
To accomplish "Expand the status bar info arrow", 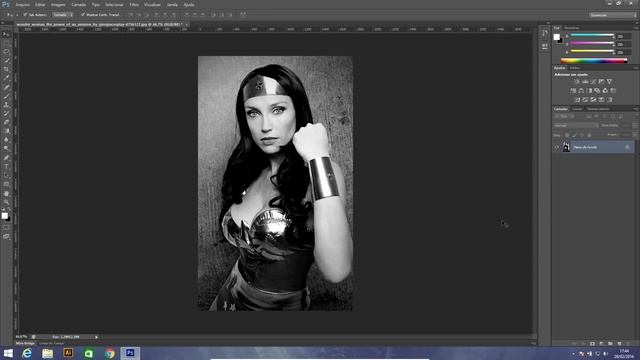I will point(96,337).
